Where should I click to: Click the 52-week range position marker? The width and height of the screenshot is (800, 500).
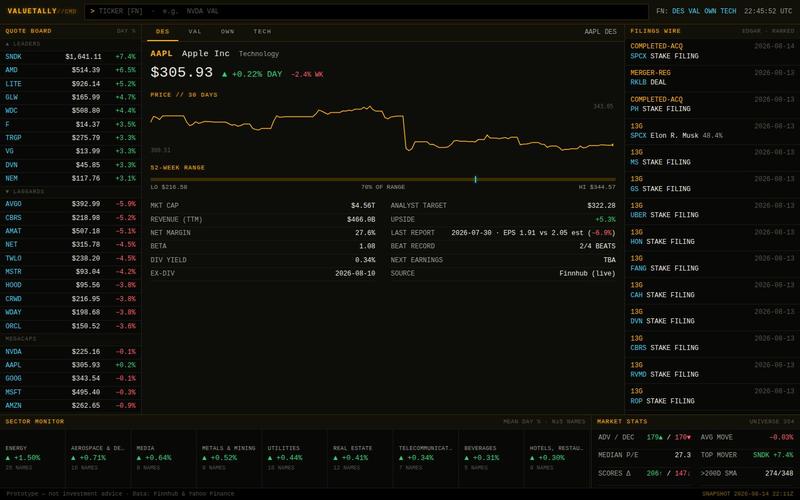(476, 179)
